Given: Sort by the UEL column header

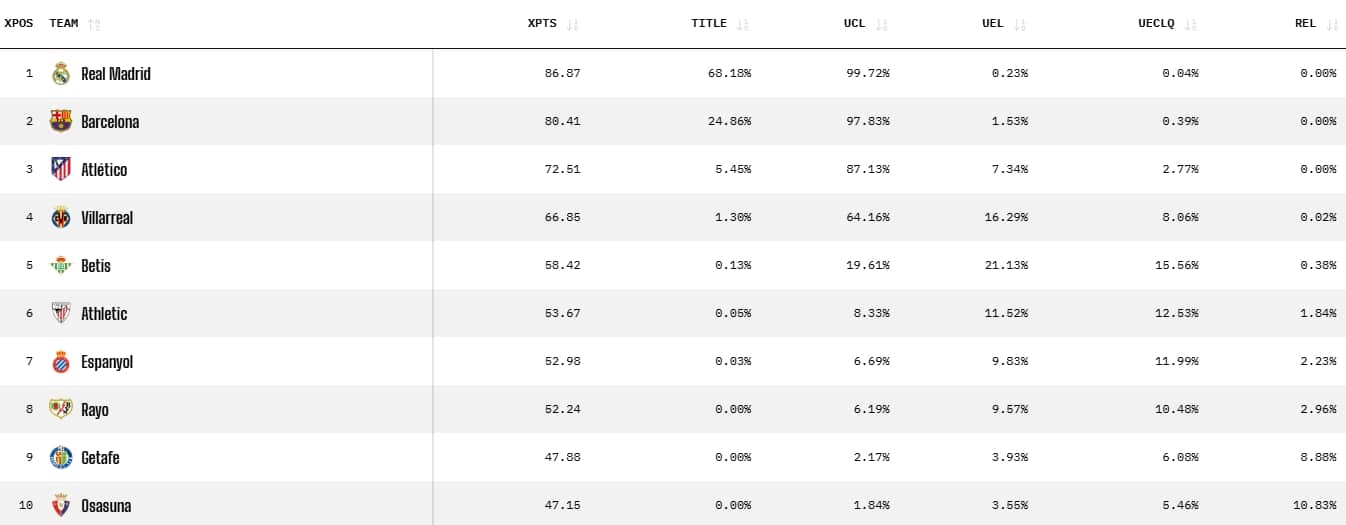Looking at the screenshot, I should pos(993,23).
